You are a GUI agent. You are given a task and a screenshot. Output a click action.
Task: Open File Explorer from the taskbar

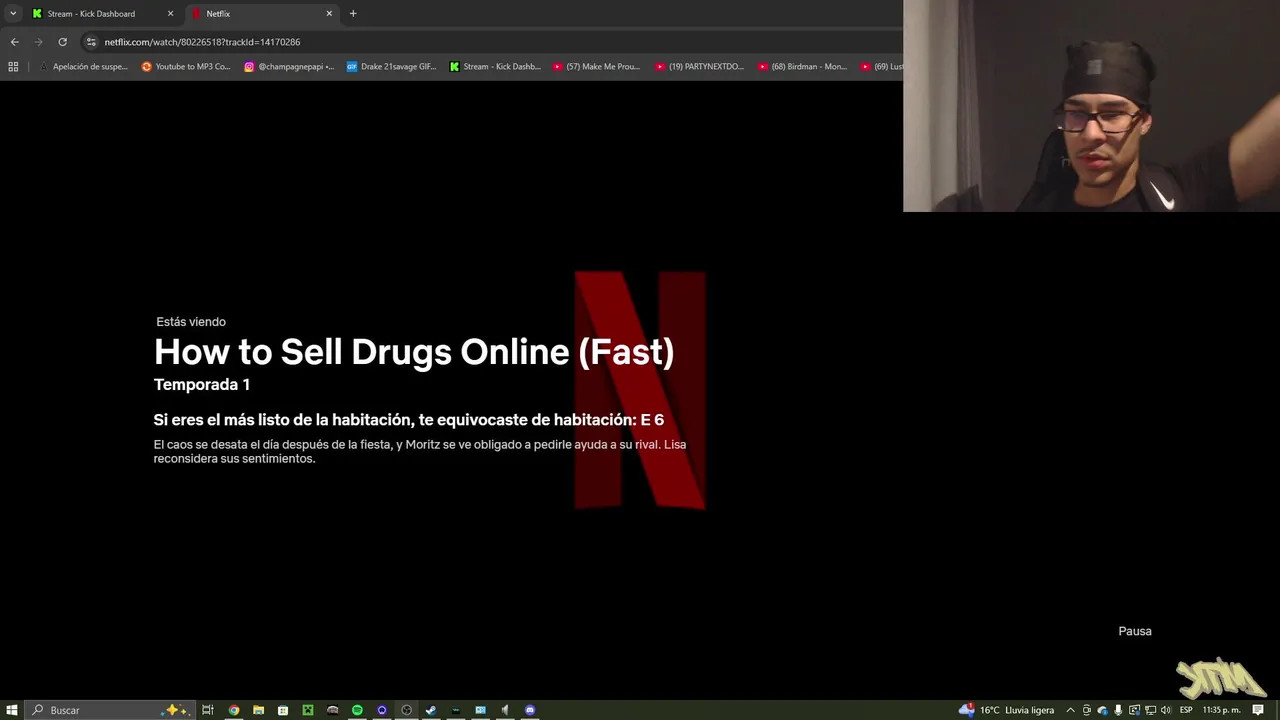point(258,710)
